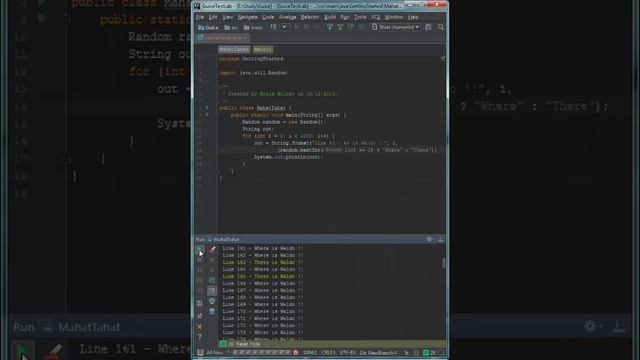Click the import java.util.Random line
Screen dimensions: 640x360
[x=253, y=73]
